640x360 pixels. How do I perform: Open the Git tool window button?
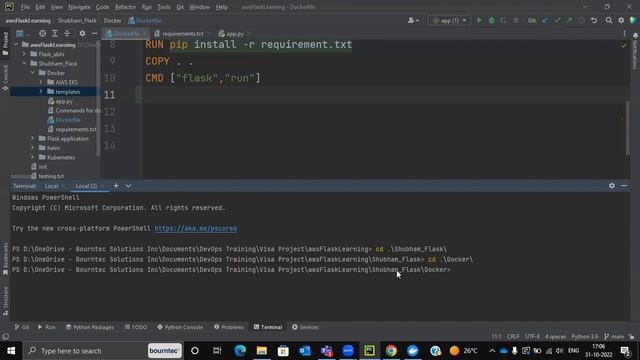(x=22, y=327)
